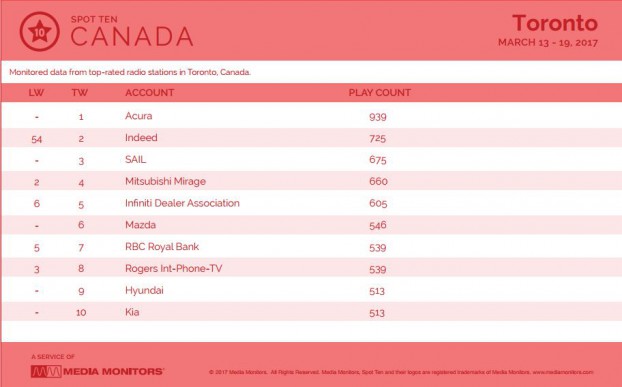Viewport: 622px width, 387px height.
Task: Click Acura's play count 939
Action: [378, 117]
